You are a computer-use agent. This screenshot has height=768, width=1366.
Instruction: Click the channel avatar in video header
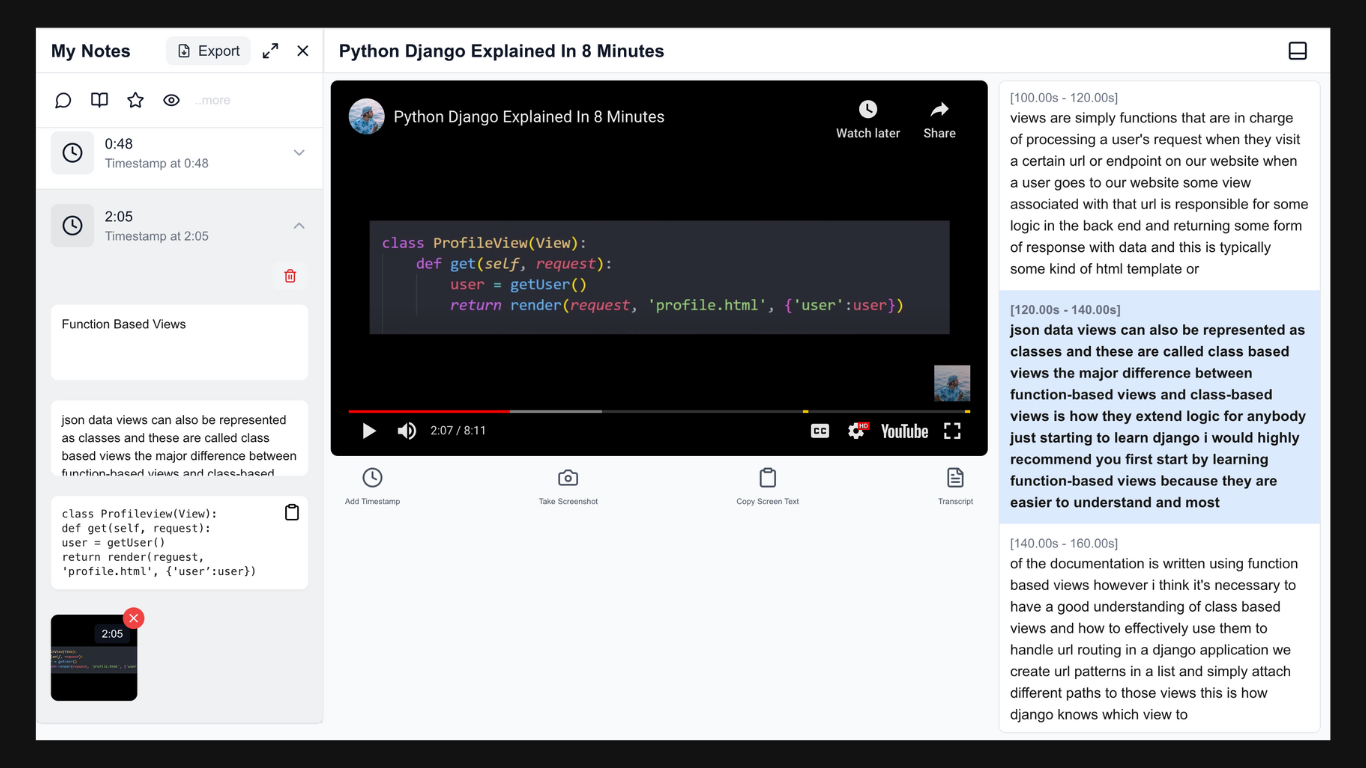367,116
